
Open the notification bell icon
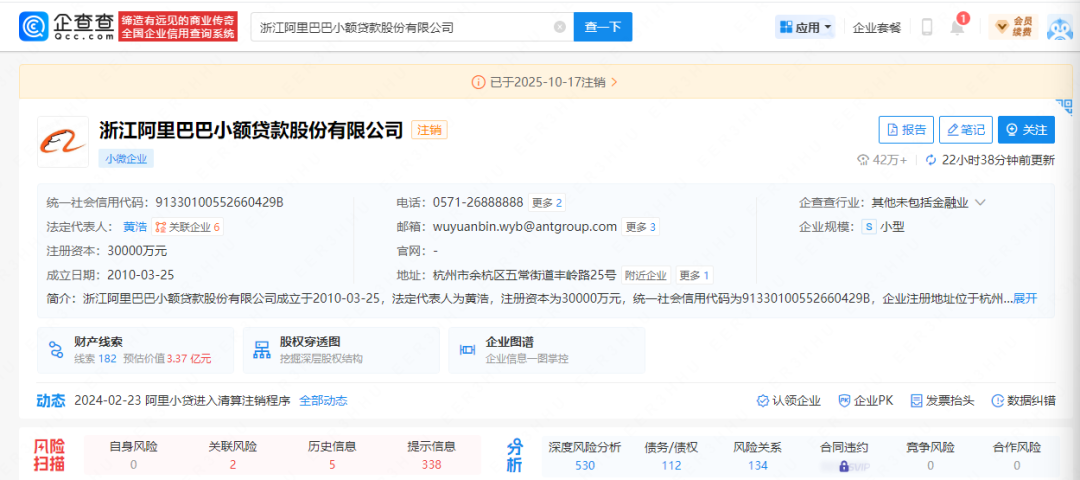tap(957, 28)
